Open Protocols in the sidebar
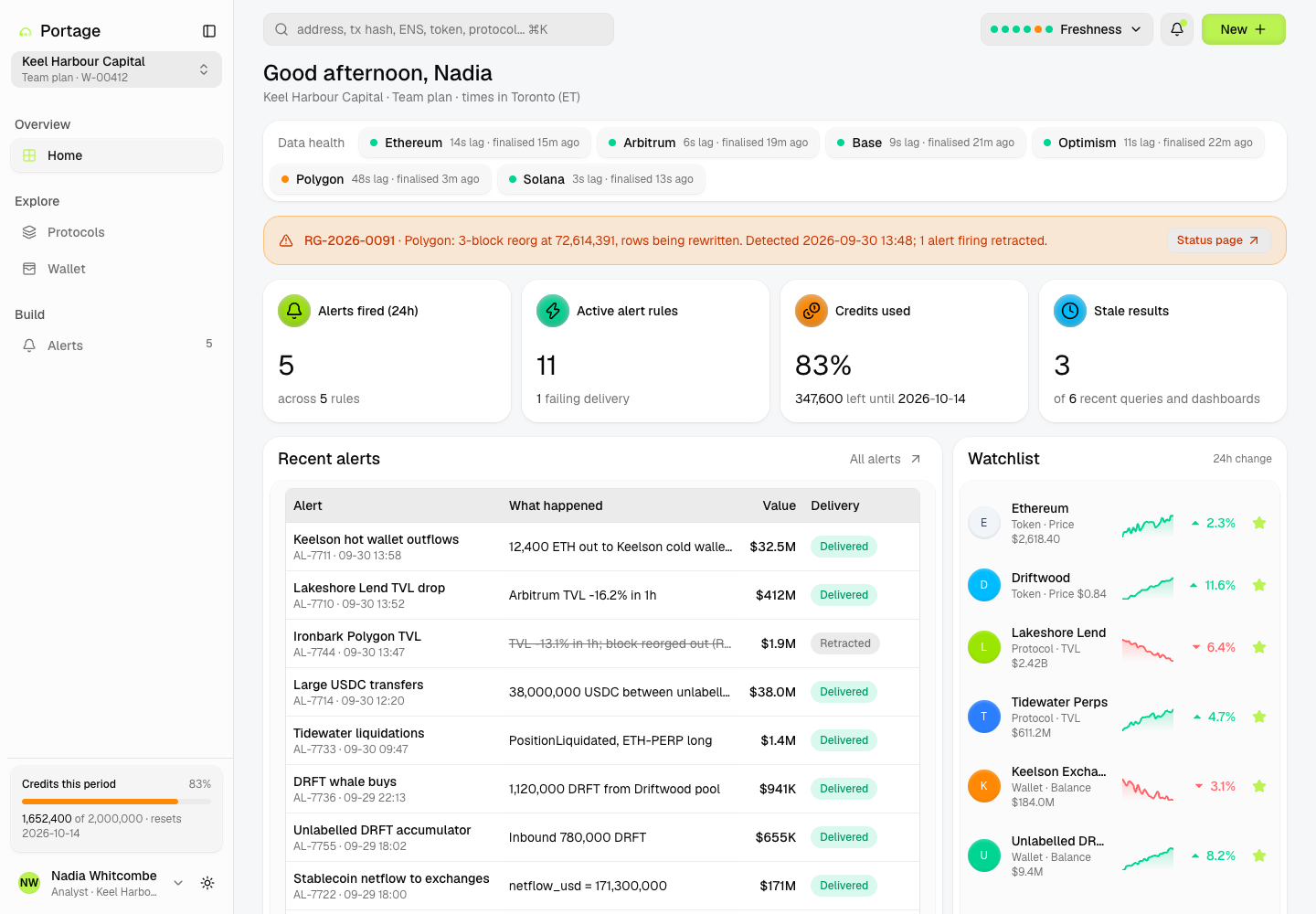This screenshot has height=914, width=1316. click(116, 232)
